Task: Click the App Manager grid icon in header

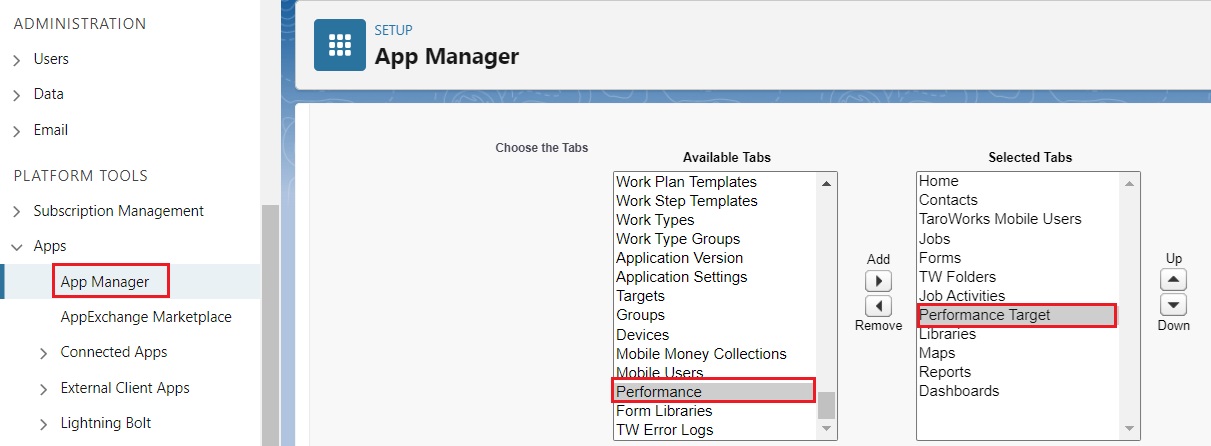Action: point(340,46)
